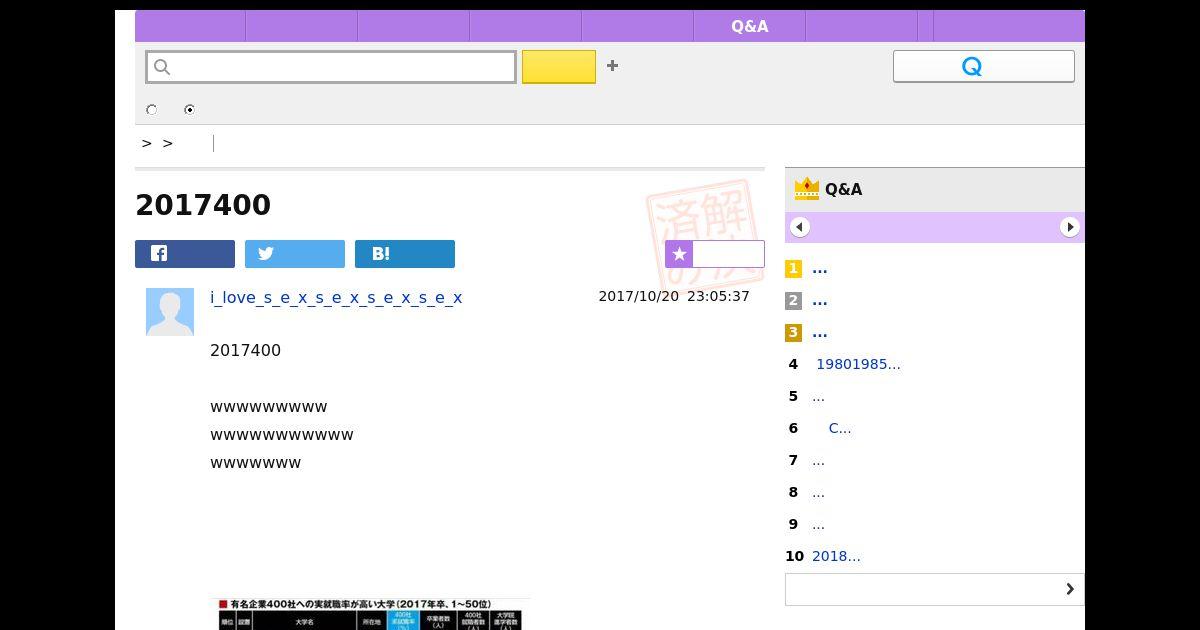The image size is (1200, 630).
Task: Open the rank 1 ranking link
Action: click(820, 269)
